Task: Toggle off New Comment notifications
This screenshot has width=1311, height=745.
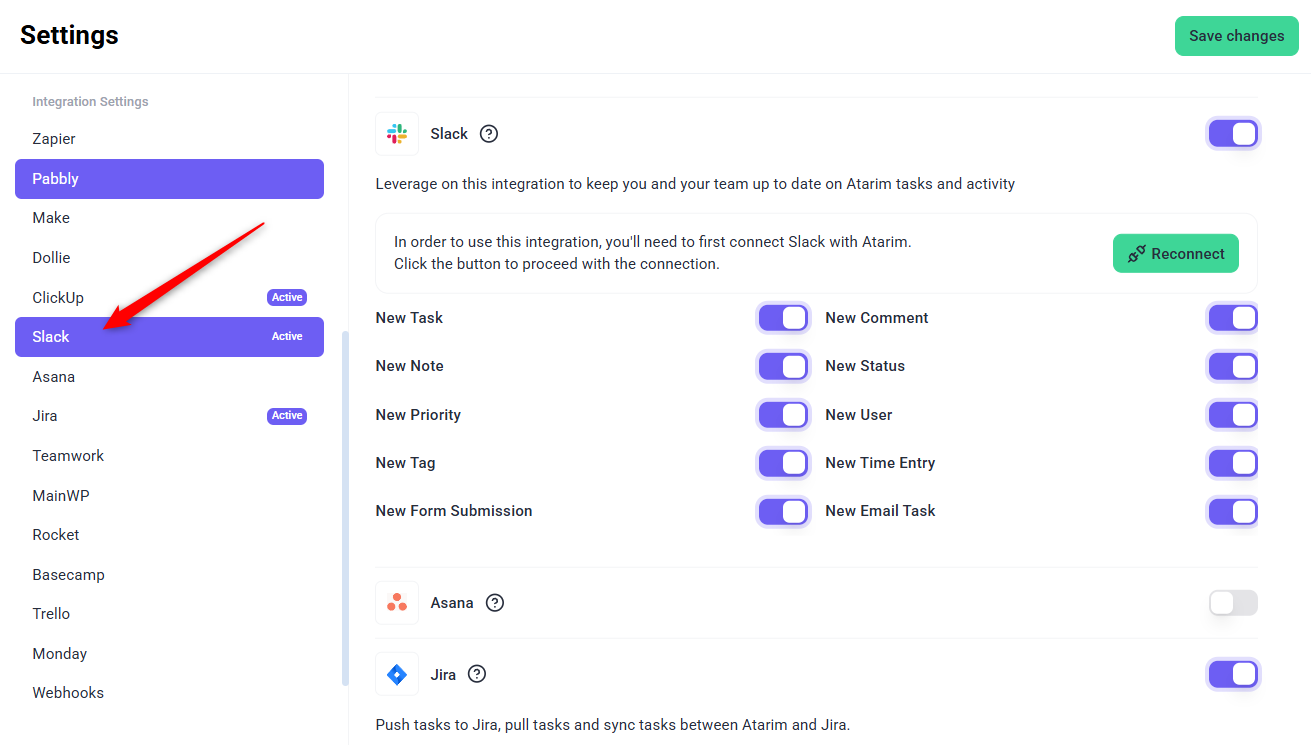Action: tap(1233, 318)
